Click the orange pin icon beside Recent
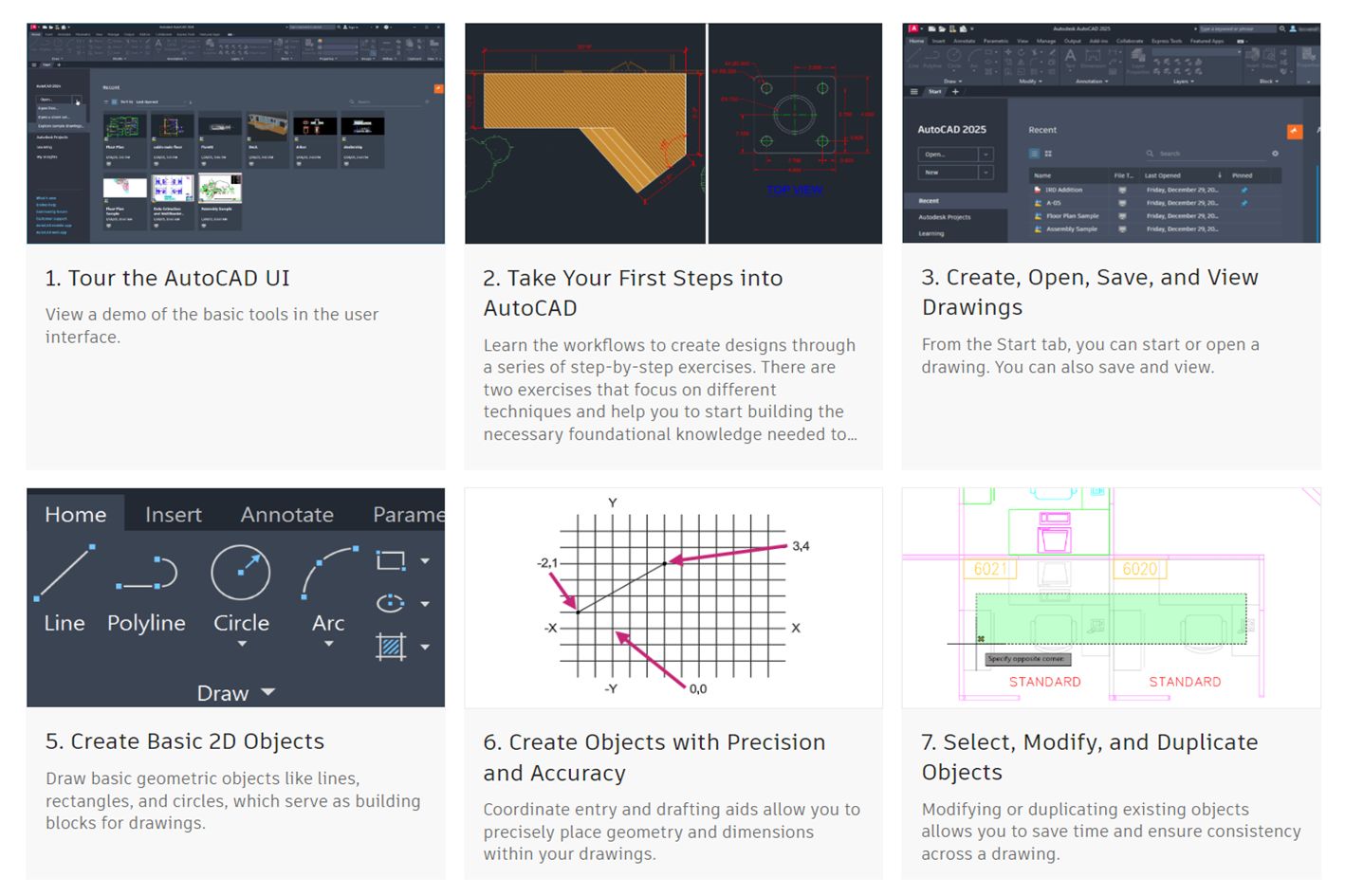The height and width of the screenshot is (896, 1345). (1294, 131)
